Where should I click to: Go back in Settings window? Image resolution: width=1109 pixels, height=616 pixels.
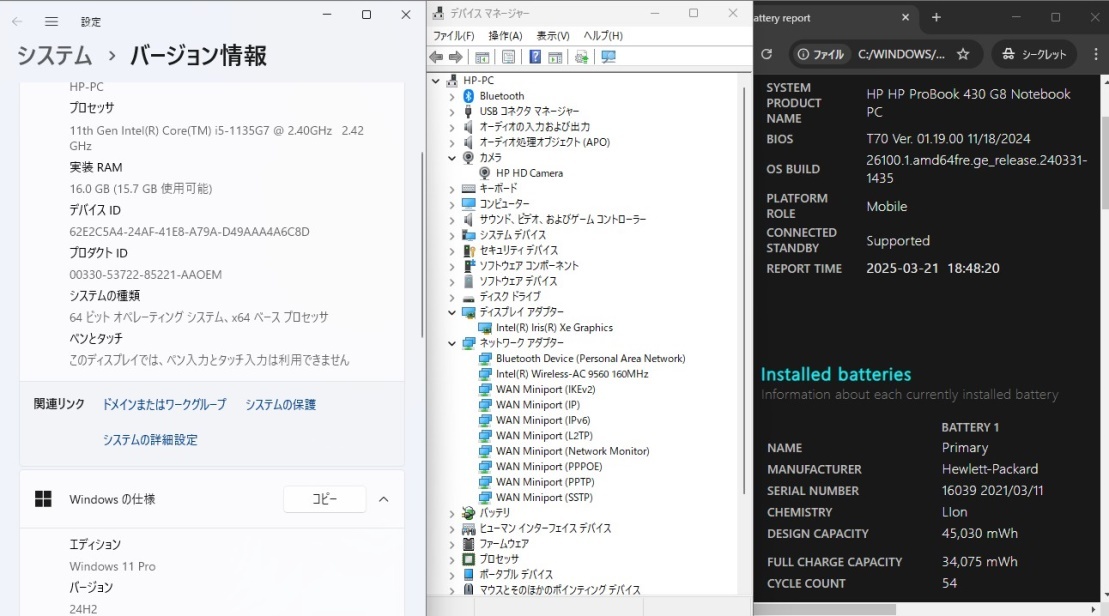(x=17, y=22)
